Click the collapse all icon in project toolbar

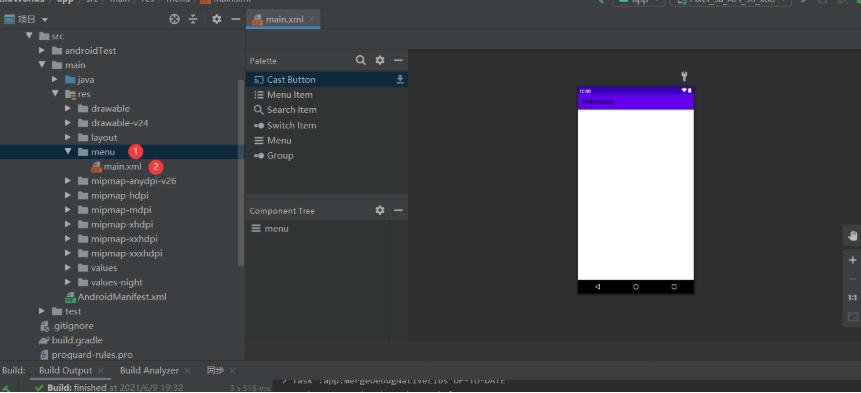(x=193, y=19)
